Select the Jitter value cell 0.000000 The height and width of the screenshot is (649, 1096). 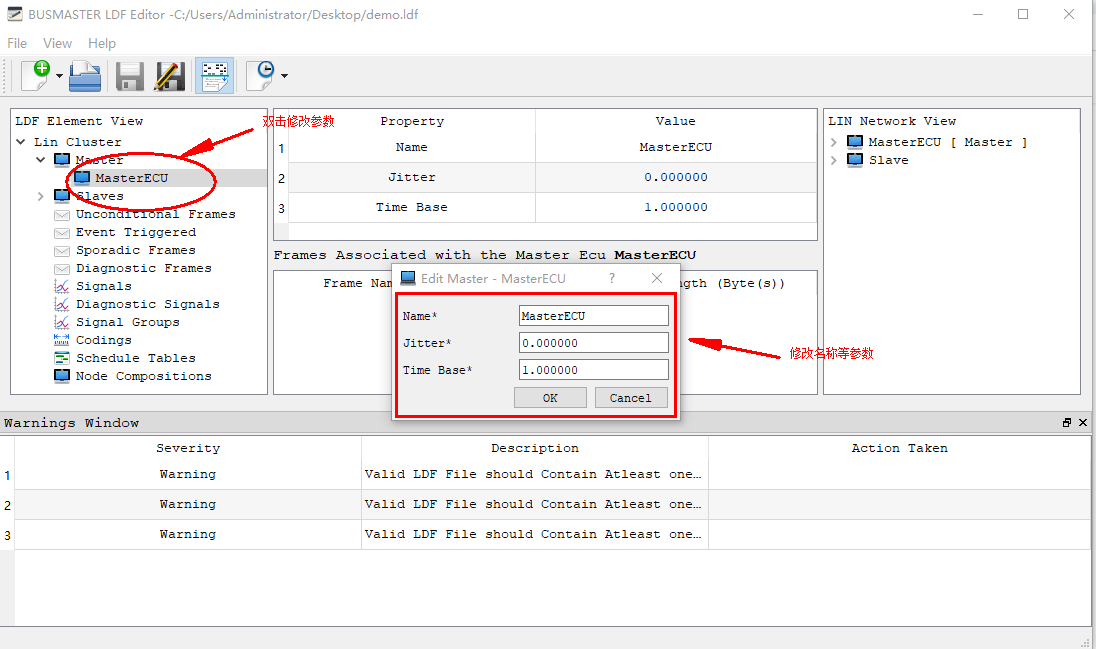(x=676, y=178)
